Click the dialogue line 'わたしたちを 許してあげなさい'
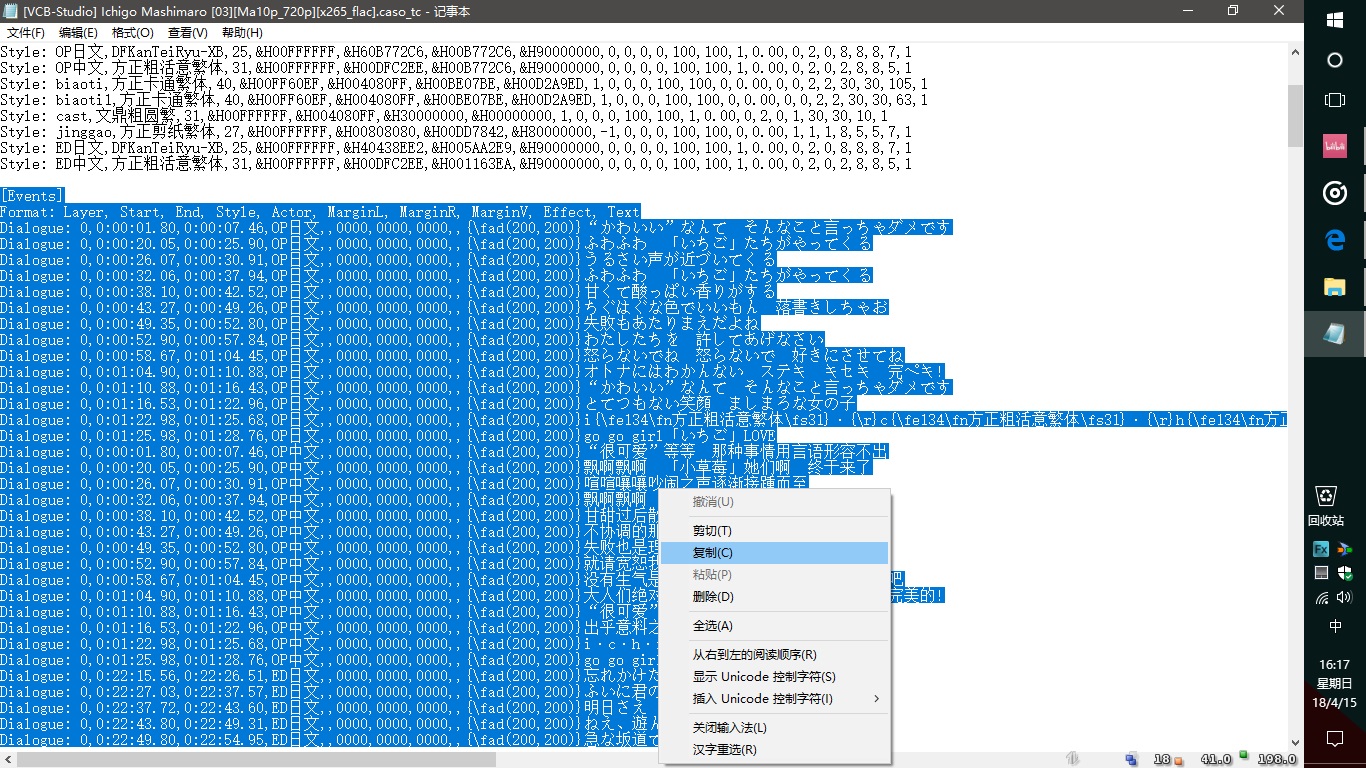Viewport: 1366px width, 768px height. (x=412, y=340)
